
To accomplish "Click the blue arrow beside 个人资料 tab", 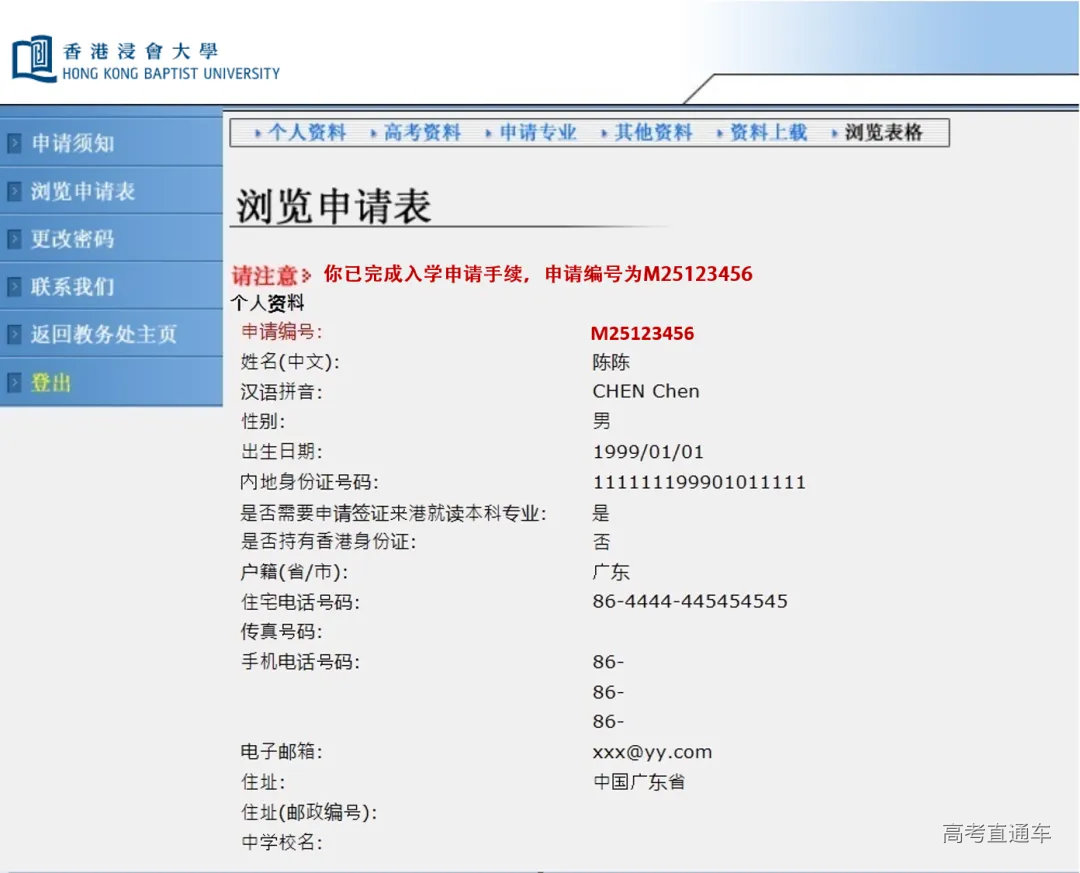I will coord(259,131).
